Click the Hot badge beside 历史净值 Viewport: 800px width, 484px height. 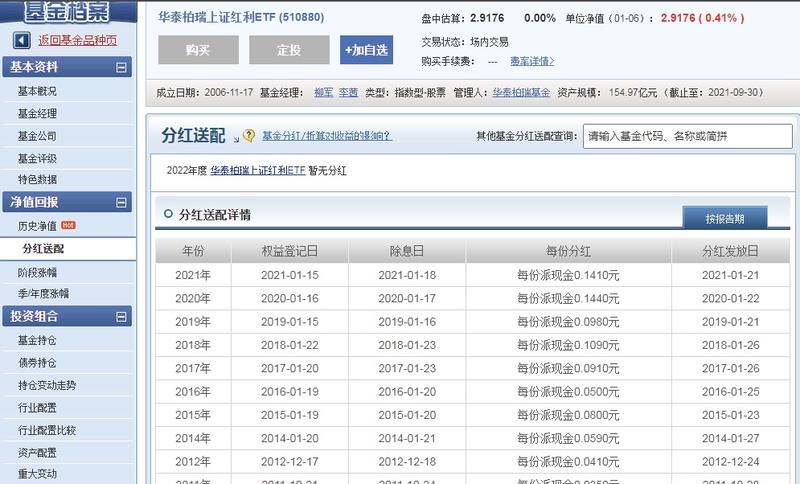coord(68,225)
